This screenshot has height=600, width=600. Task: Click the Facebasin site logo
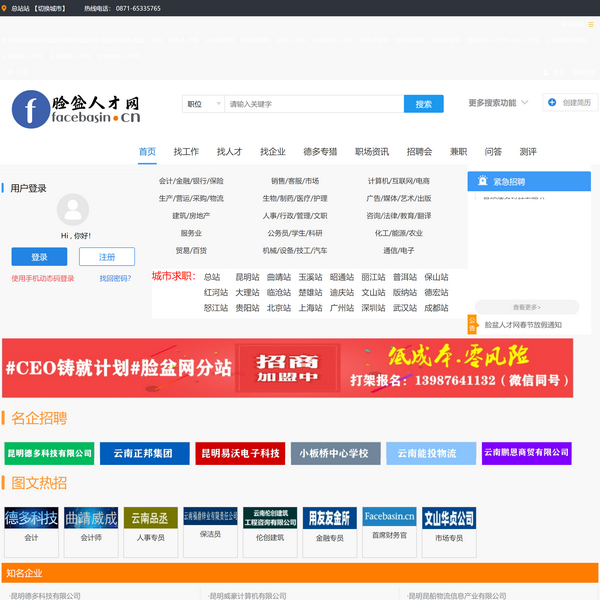tap(76, 108)
